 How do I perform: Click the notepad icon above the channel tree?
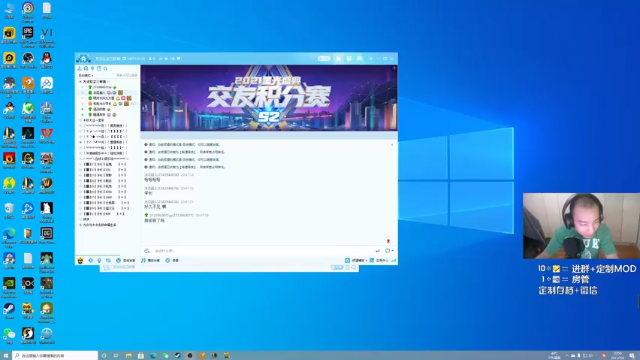(99, 69)
